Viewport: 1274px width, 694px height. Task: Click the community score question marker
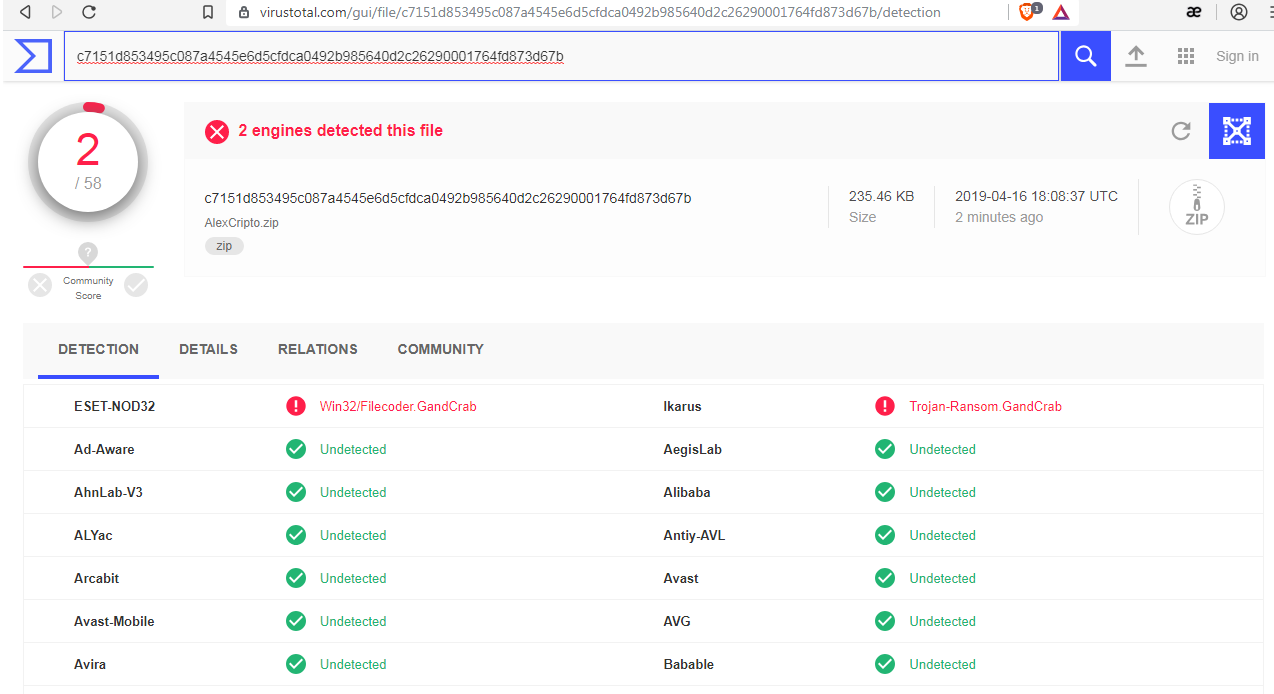coord(88,253)
